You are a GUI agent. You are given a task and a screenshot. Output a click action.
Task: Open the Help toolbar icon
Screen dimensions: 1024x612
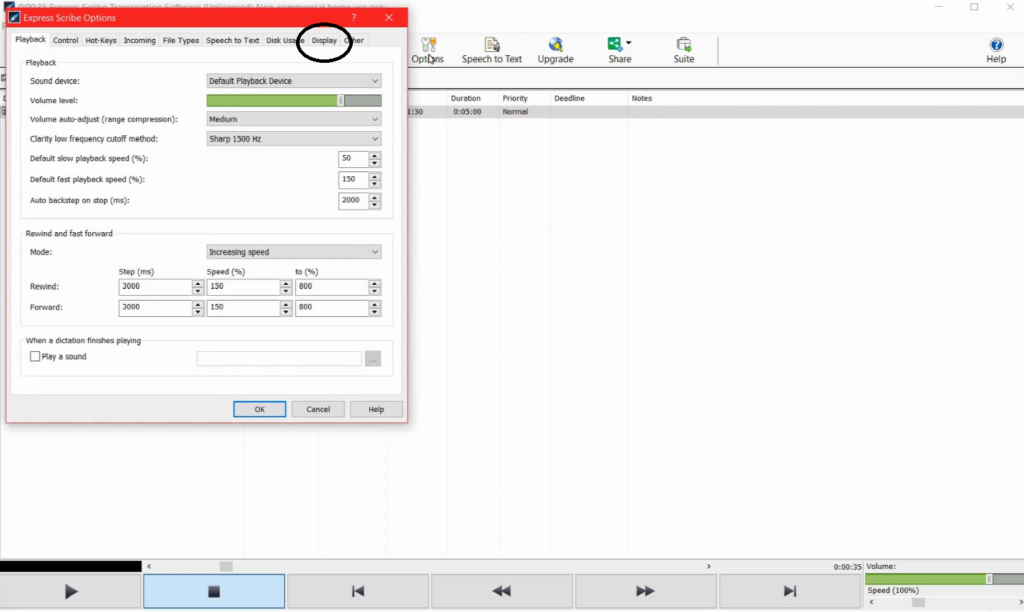tap(996, 50)
